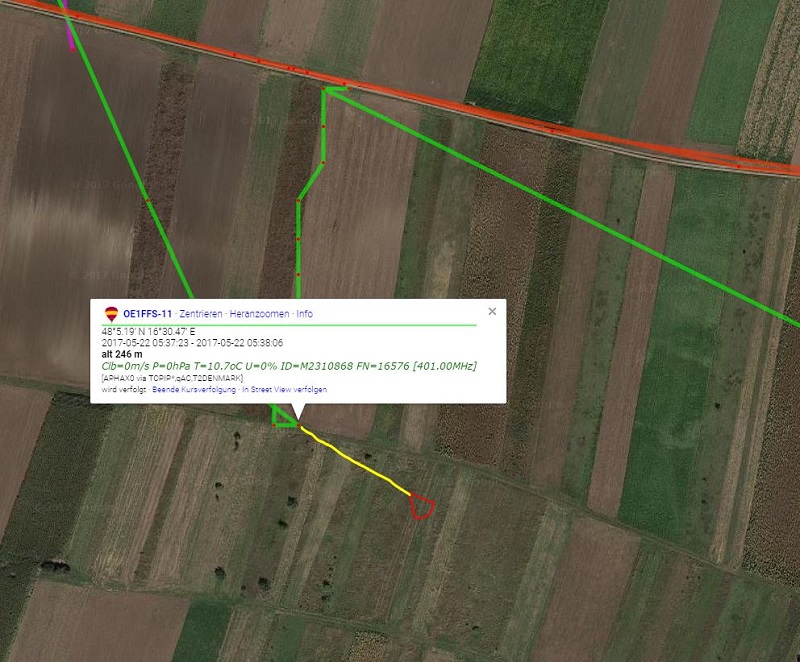Open the Info link for OE1FFS-11
Image resolution: width=800 pixels, height=662 pixels.
click(x=305, y=314)
